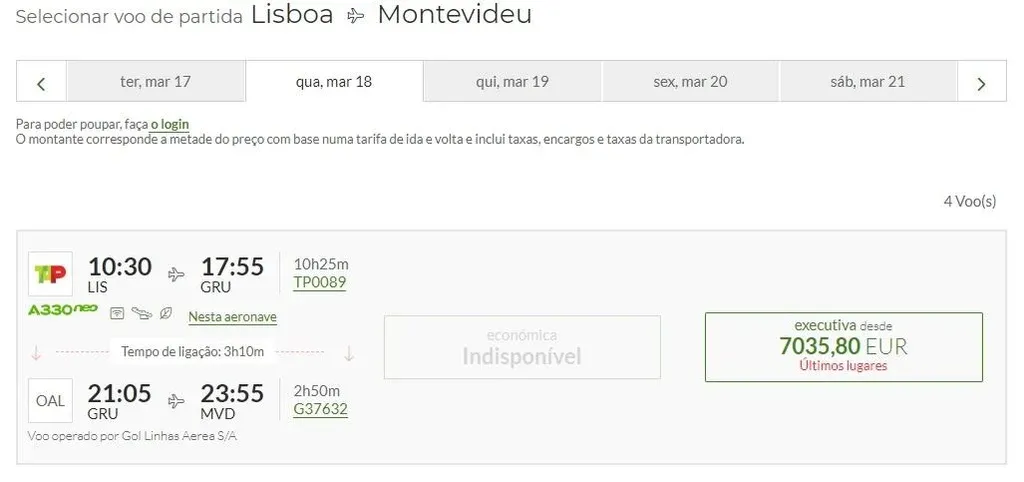The image size is (1024, 482).
Task: Open the login link
Action: (x=169, y=125)
